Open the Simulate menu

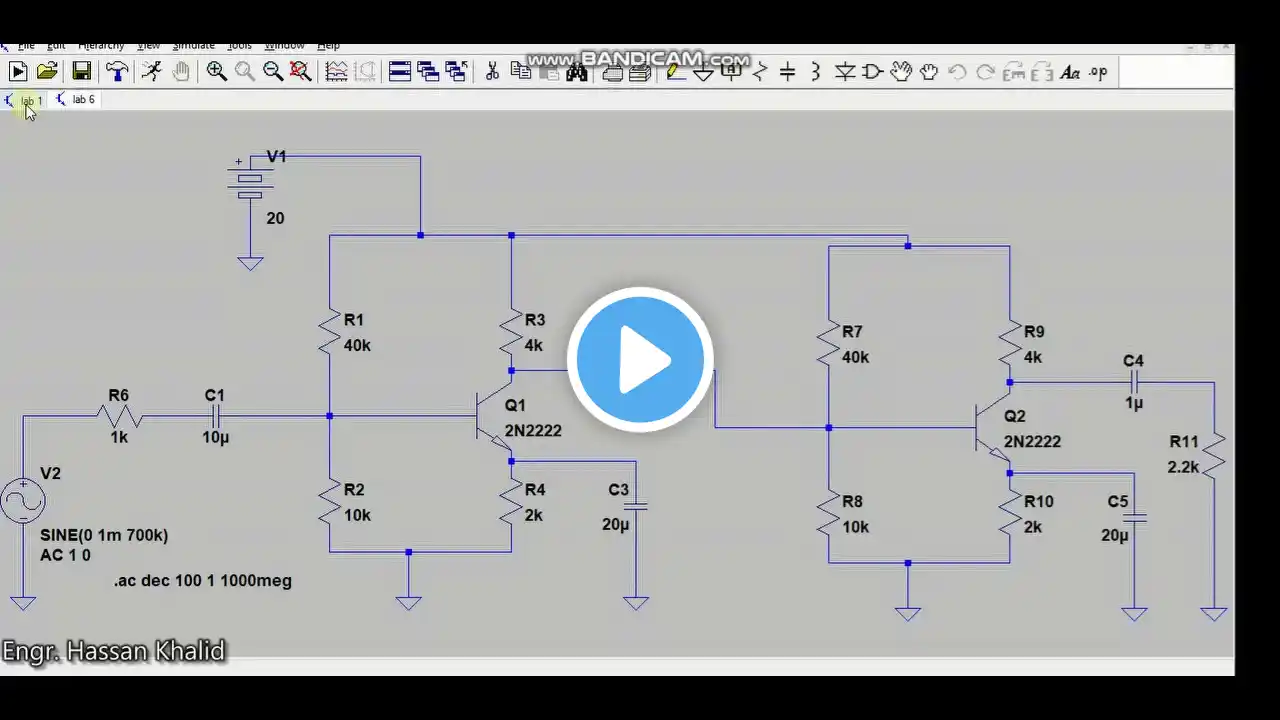(x=193, y=46)
